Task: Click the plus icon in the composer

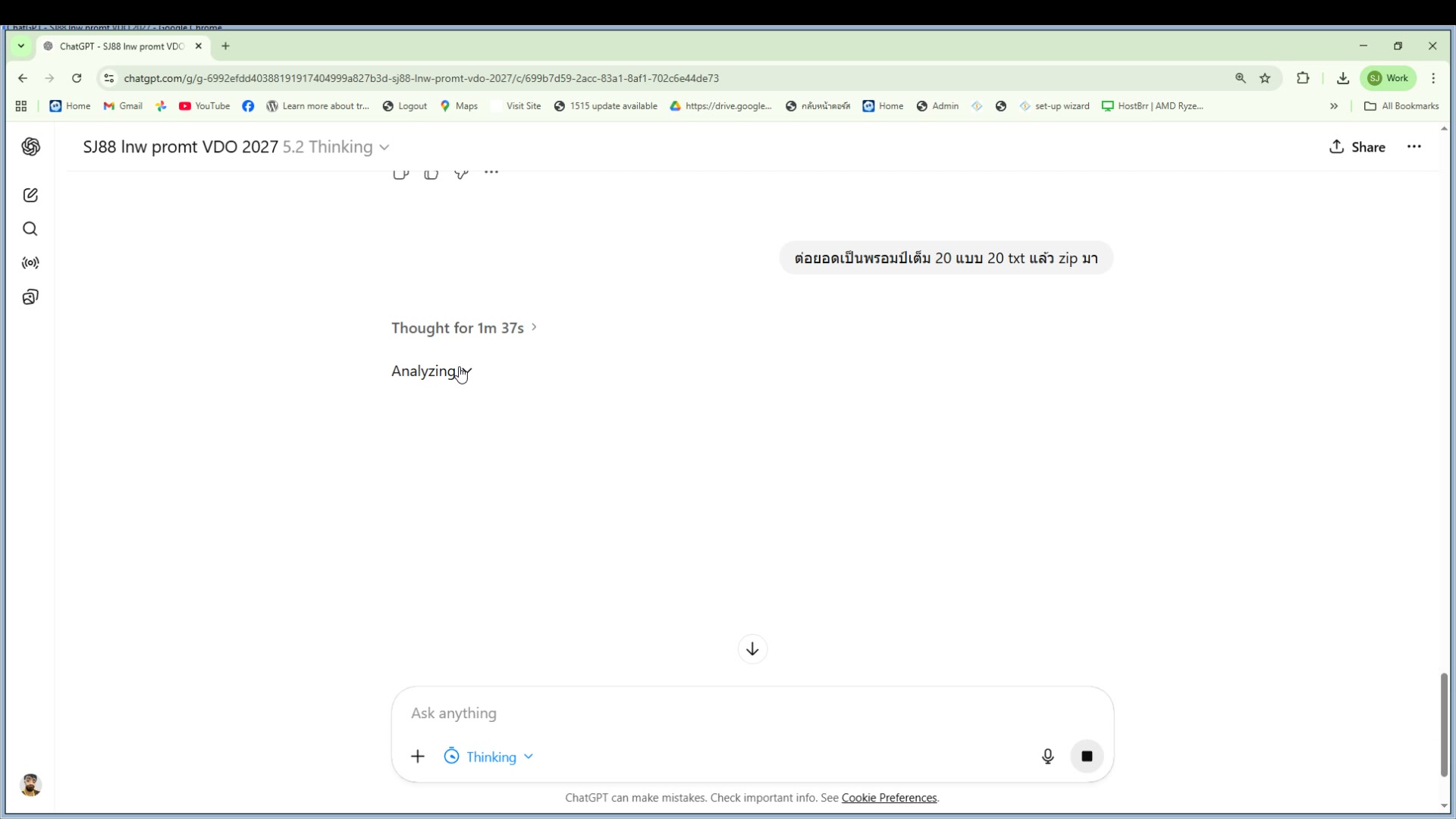Action: tap(418, 756)
